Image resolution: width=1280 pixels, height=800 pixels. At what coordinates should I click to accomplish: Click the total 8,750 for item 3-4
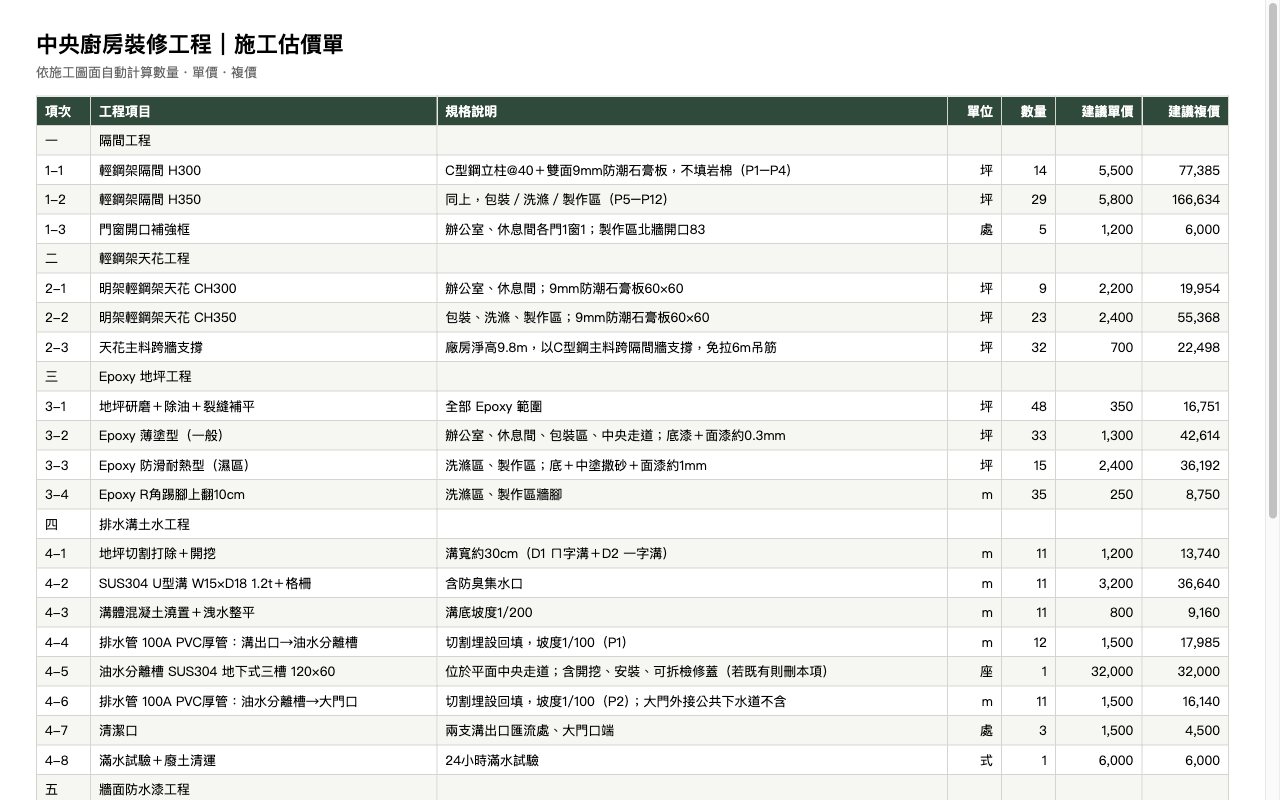[x=1203, y=495]
